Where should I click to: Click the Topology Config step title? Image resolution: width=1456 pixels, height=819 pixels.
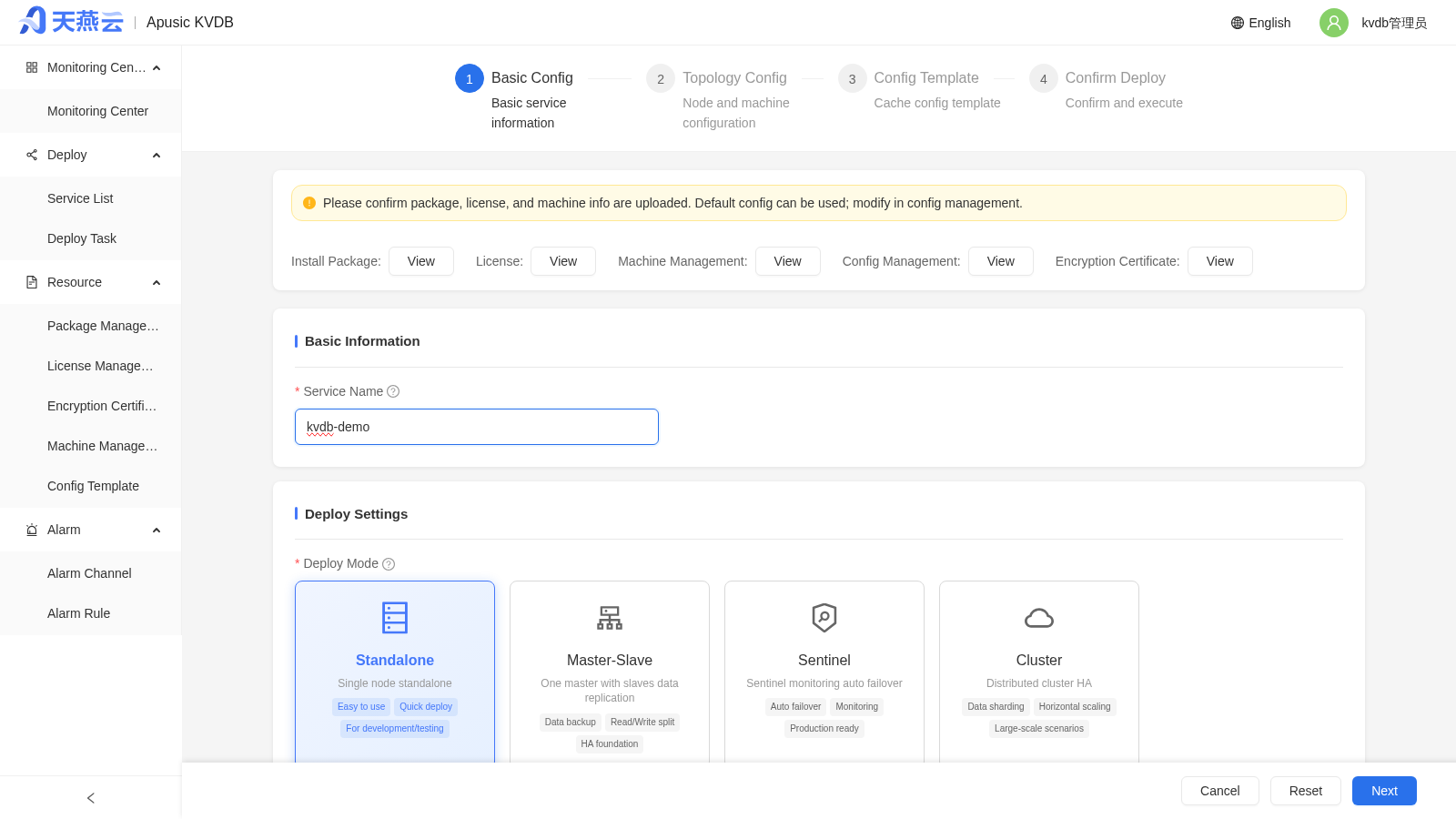coord(734,78)
